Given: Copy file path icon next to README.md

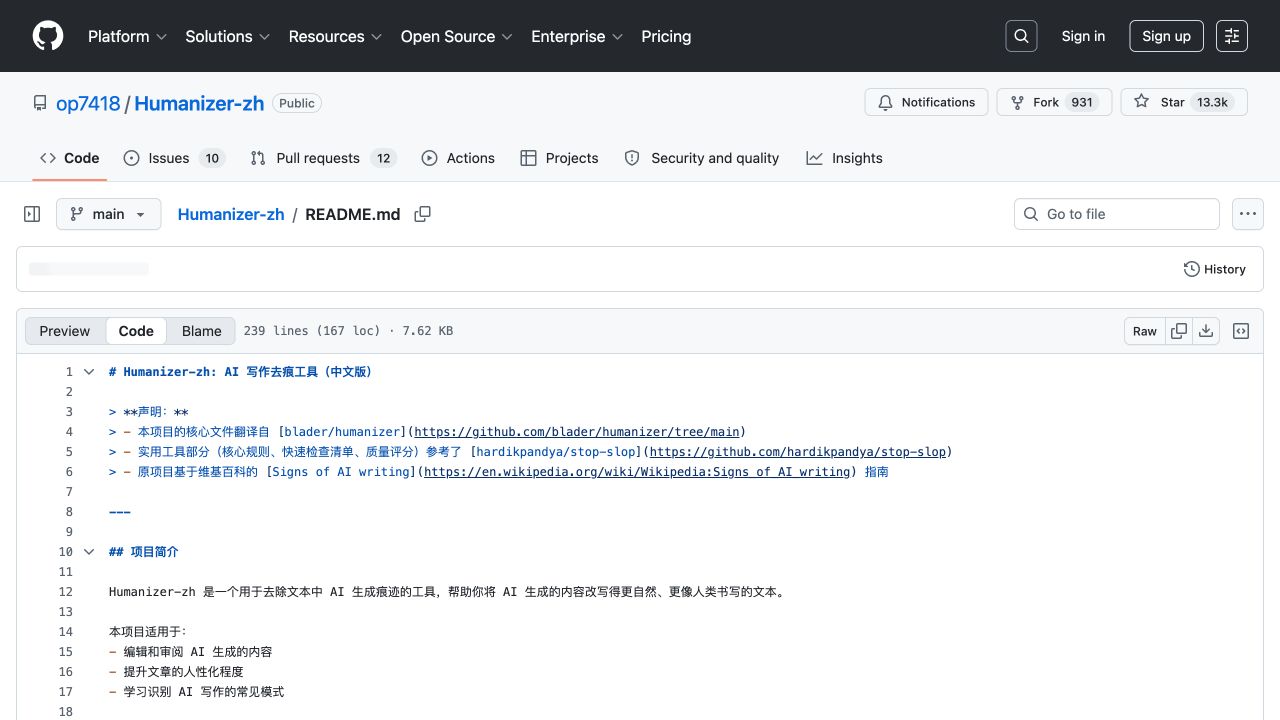Looking at the screenshot, I should click(423, 214).
